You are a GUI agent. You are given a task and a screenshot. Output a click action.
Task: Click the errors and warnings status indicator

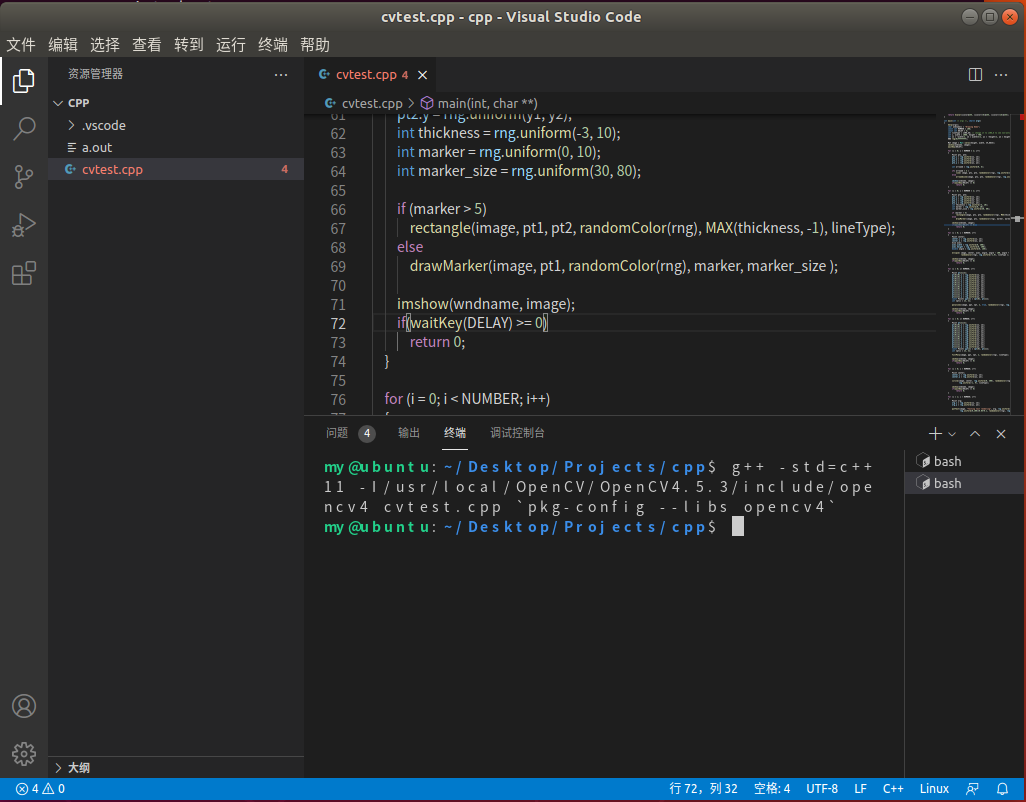41,789
